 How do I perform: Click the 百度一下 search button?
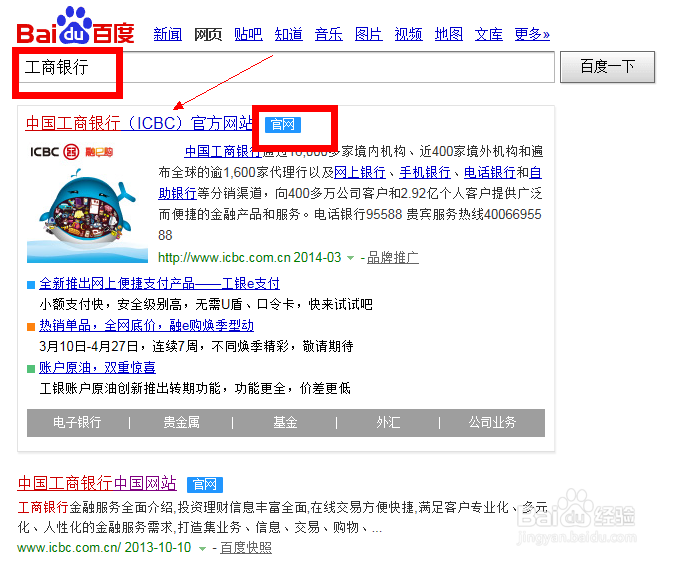coord(607,67)
